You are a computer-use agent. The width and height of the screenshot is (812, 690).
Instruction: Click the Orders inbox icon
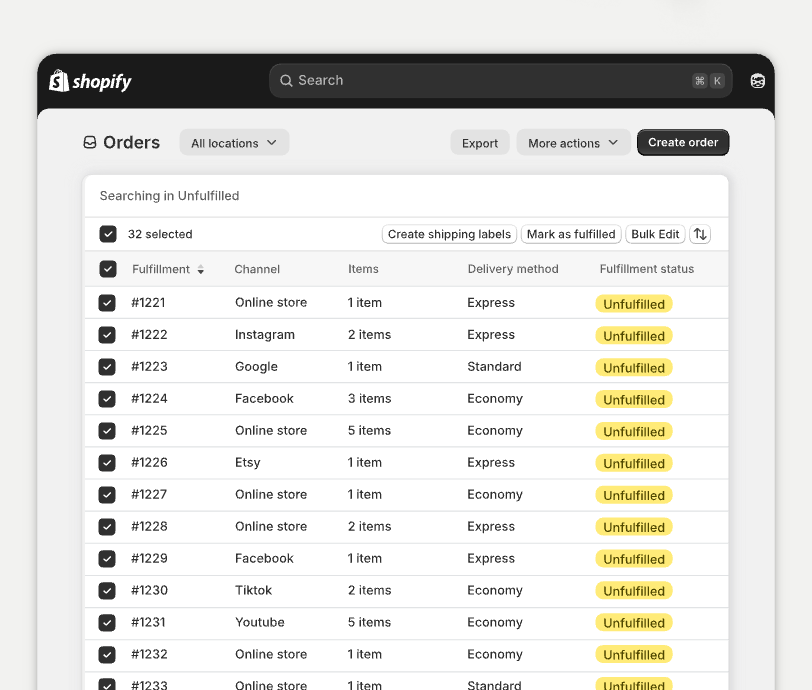90,143
